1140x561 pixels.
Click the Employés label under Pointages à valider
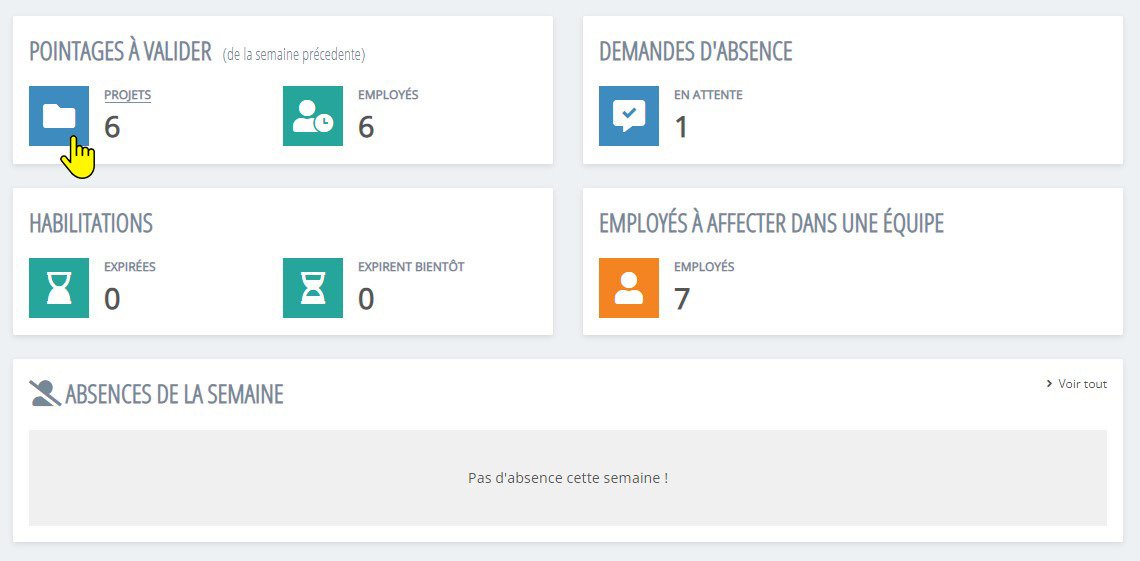pos(388,95)
